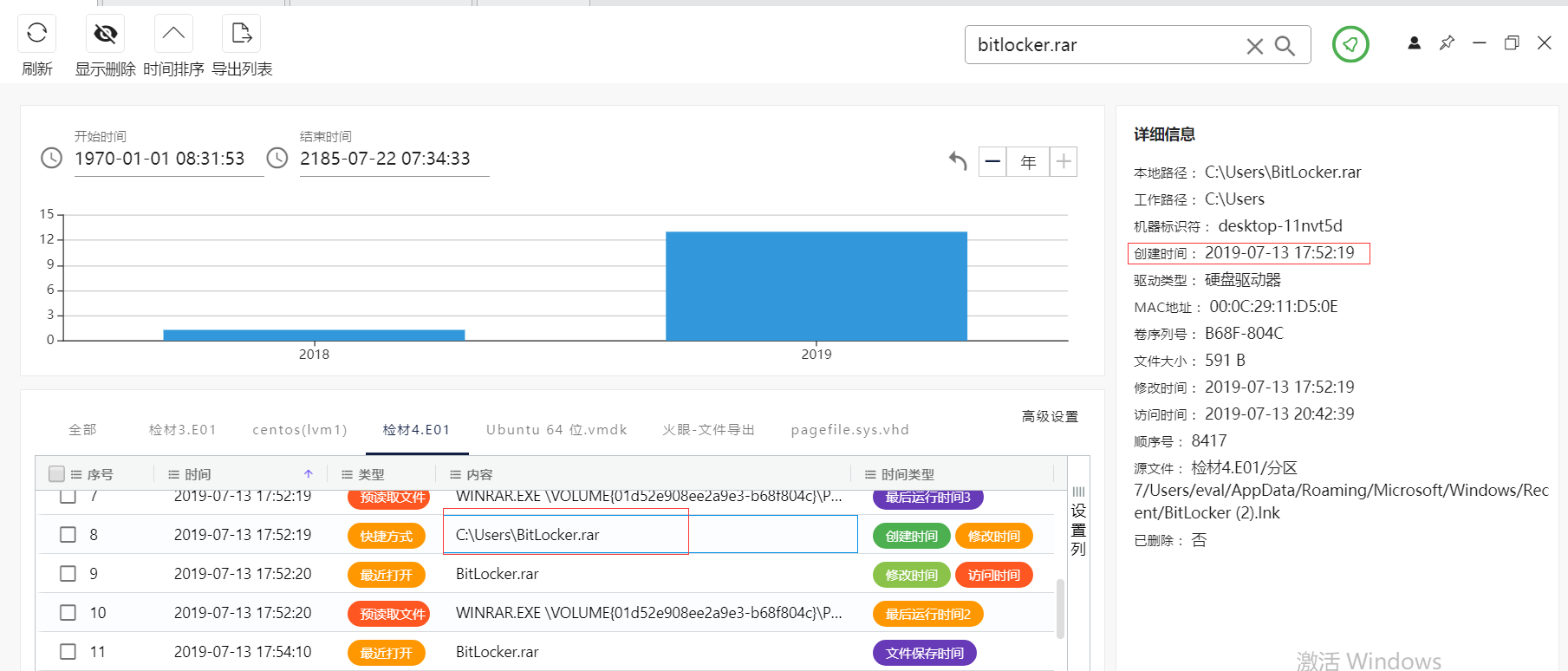Click the 修改时间 tag in row 9

(912, 575)
